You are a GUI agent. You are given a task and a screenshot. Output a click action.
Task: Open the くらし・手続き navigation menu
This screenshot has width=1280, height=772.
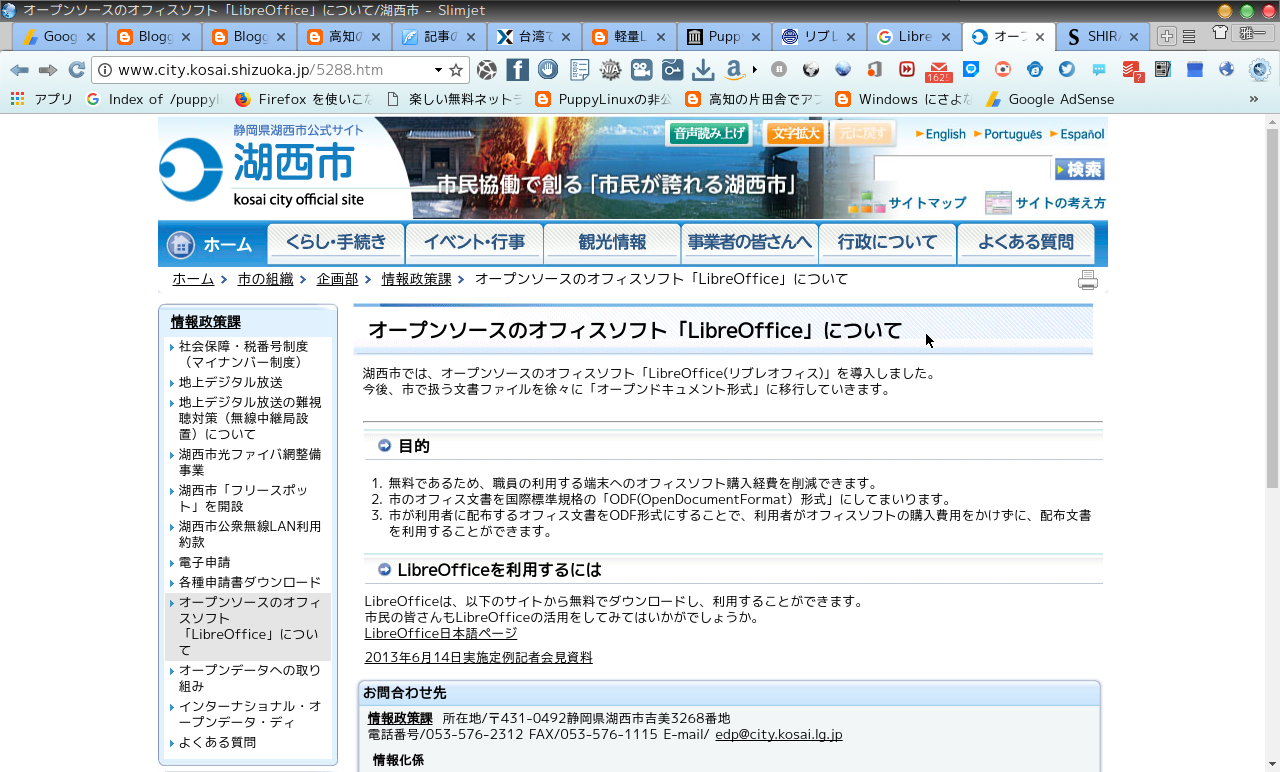336,243
